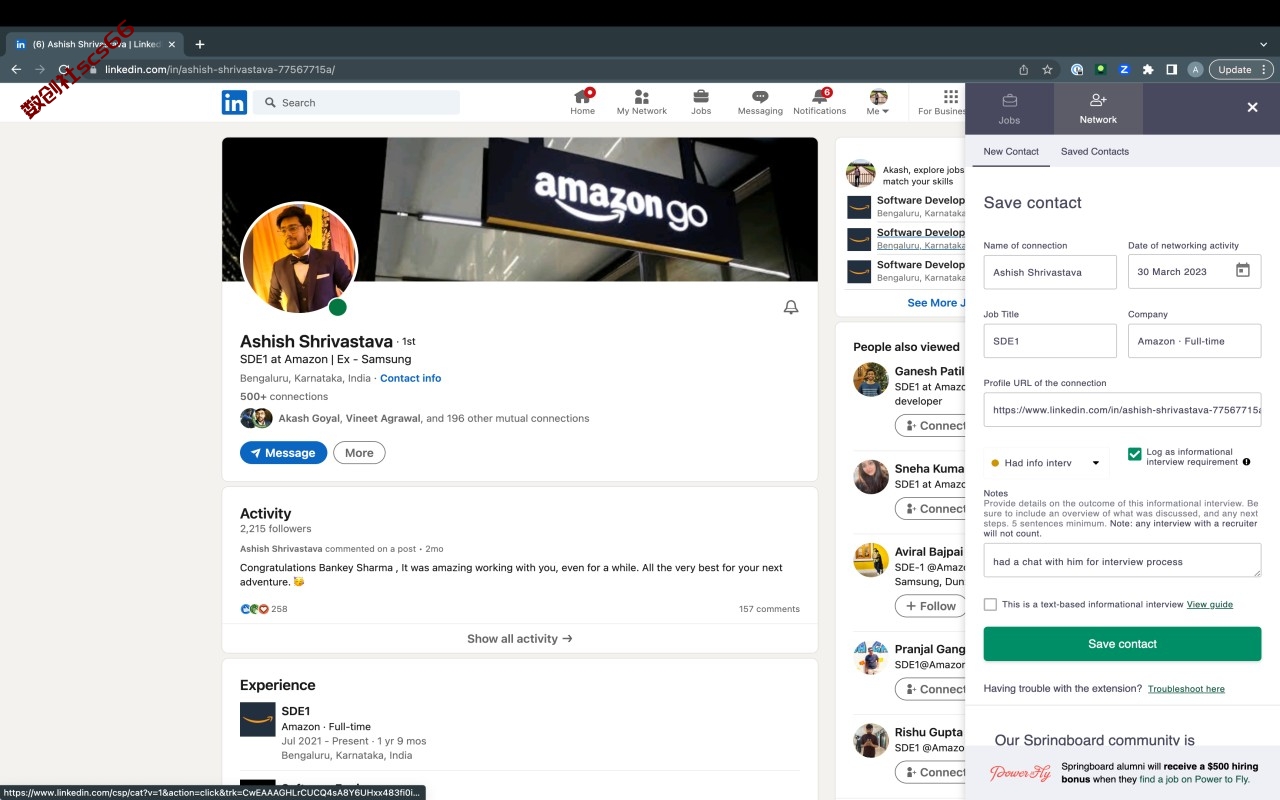This screenshot has height=800, width=1280.
Task: Open the Contact info link
Action: point(410,378)
